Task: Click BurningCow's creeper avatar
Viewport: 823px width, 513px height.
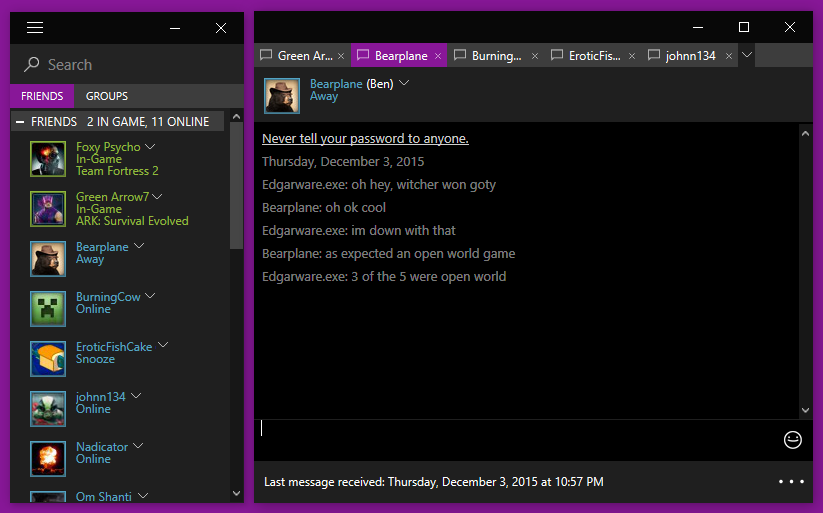Action: (47, 309)
